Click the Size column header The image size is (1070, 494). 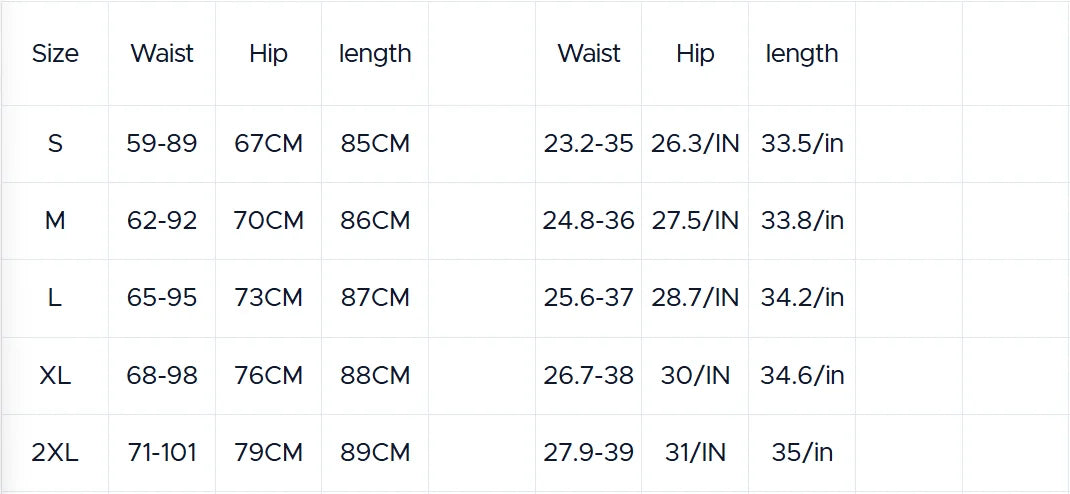click(x=55, y=54)
